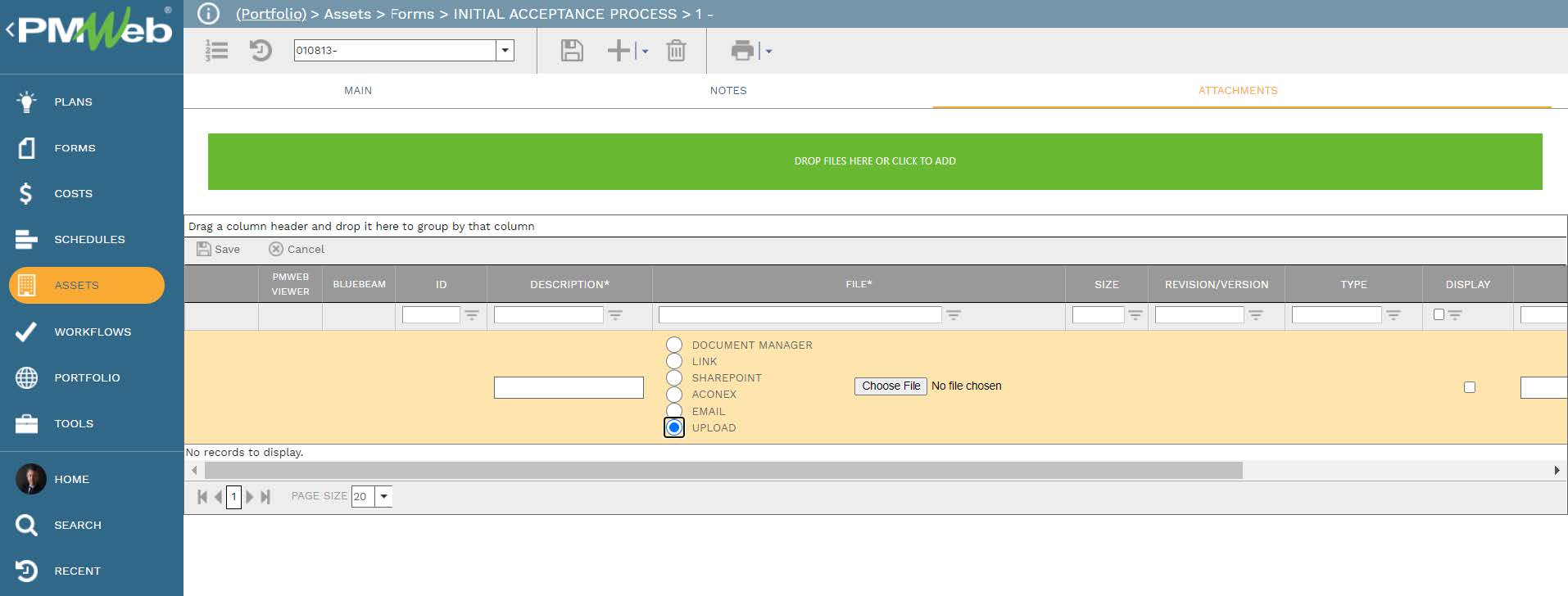Click the plus icon to add record
This screenshot has width=1568, height=596.
pos(619,51)
